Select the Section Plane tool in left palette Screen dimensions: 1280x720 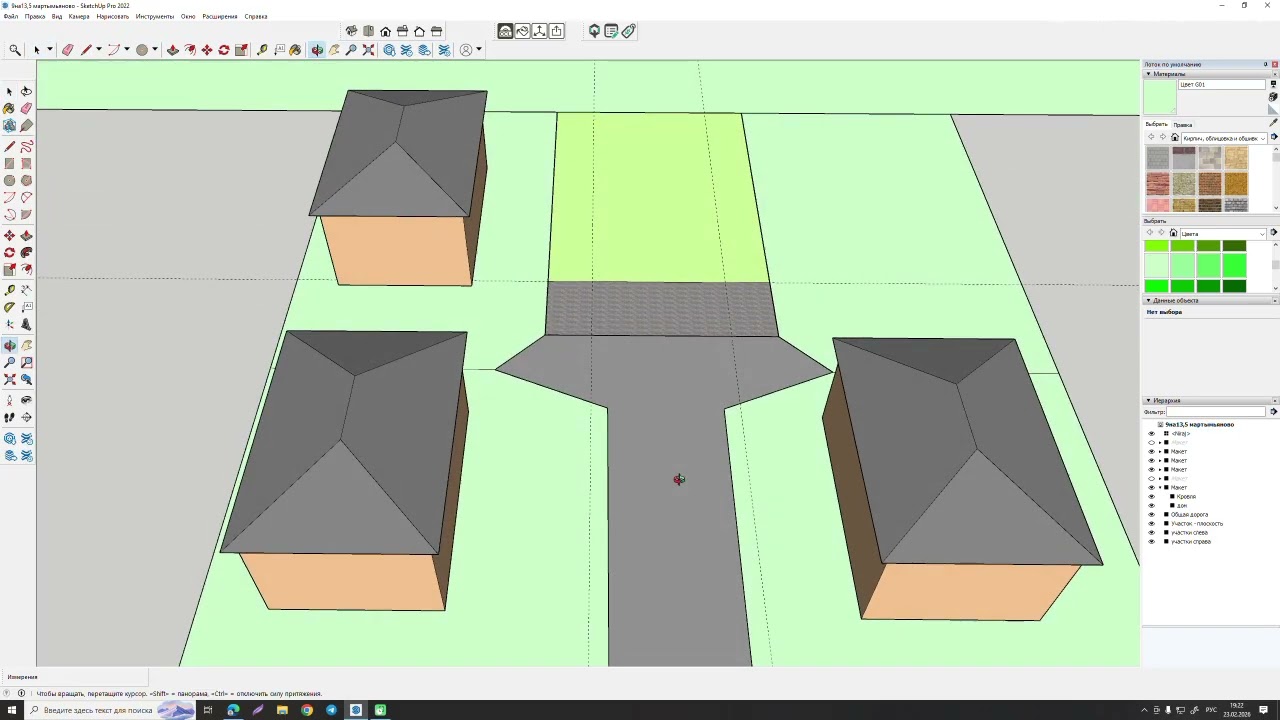point(26,417)
